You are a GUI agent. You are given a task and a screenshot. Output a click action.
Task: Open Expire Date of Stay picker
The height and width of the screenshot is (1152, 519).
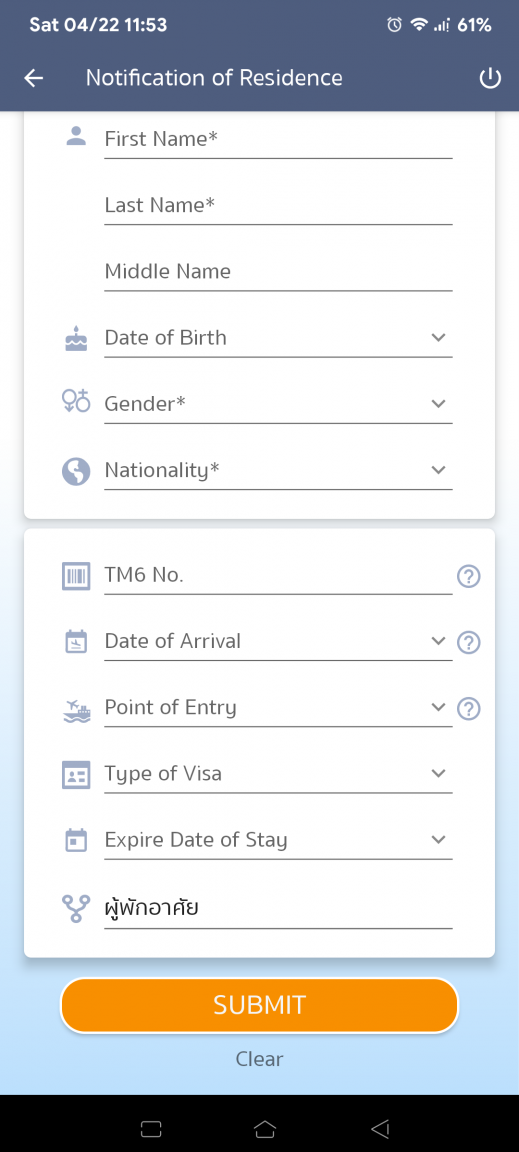pyautogui.click(x=278, y=840)
